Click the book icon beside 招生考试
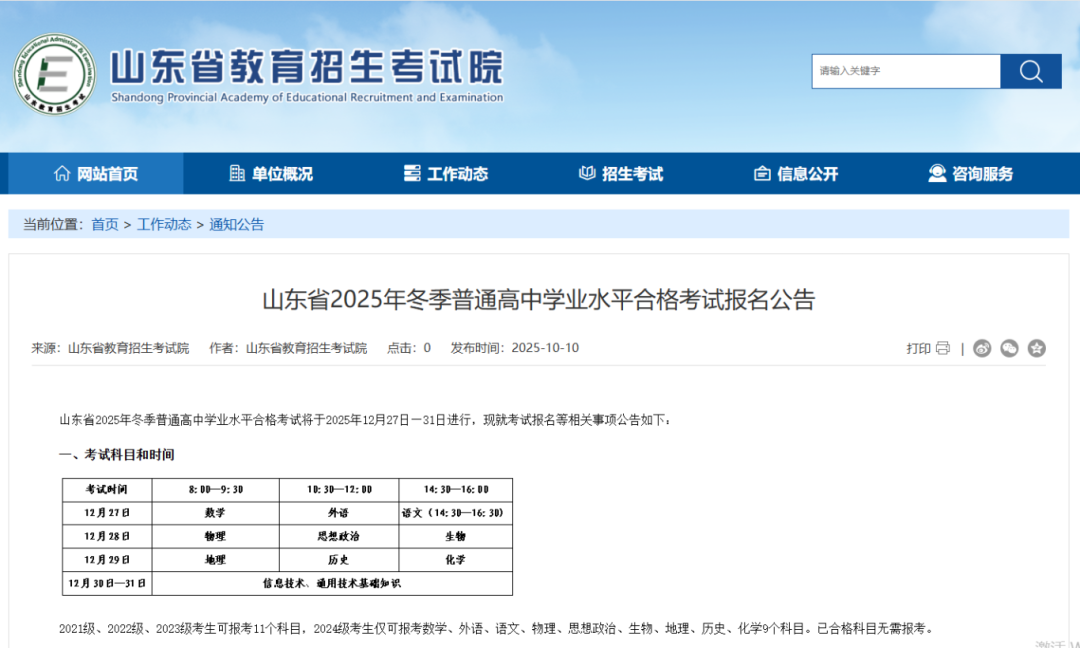The image size is (1080, 648). (x=587, y=173)
